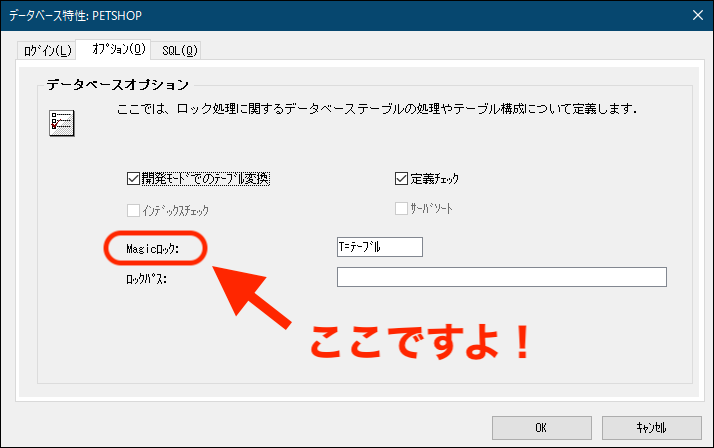Enable the インデックスチェック checkbox
The width and height of the screenshot is (714, 448).
pyautogui.click(x=135, y=210)
